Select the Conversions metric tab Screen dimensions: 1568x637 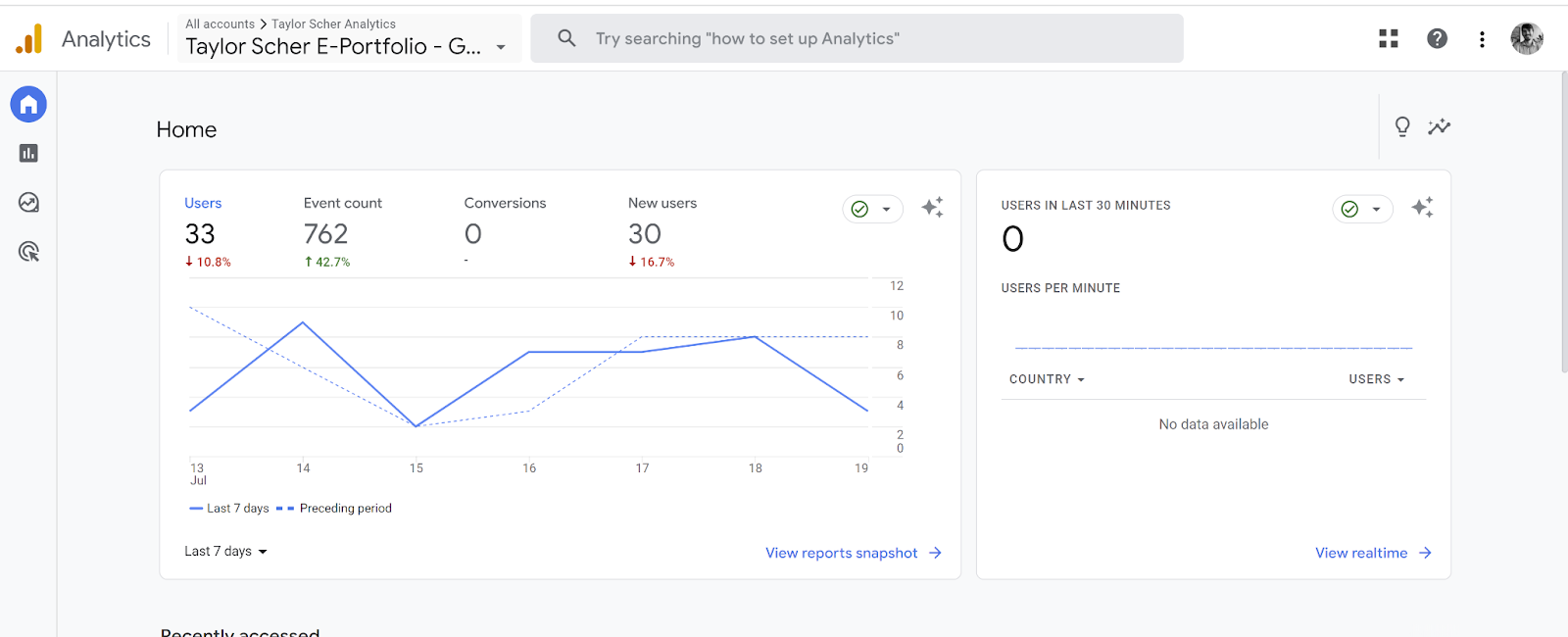point(506,232)
